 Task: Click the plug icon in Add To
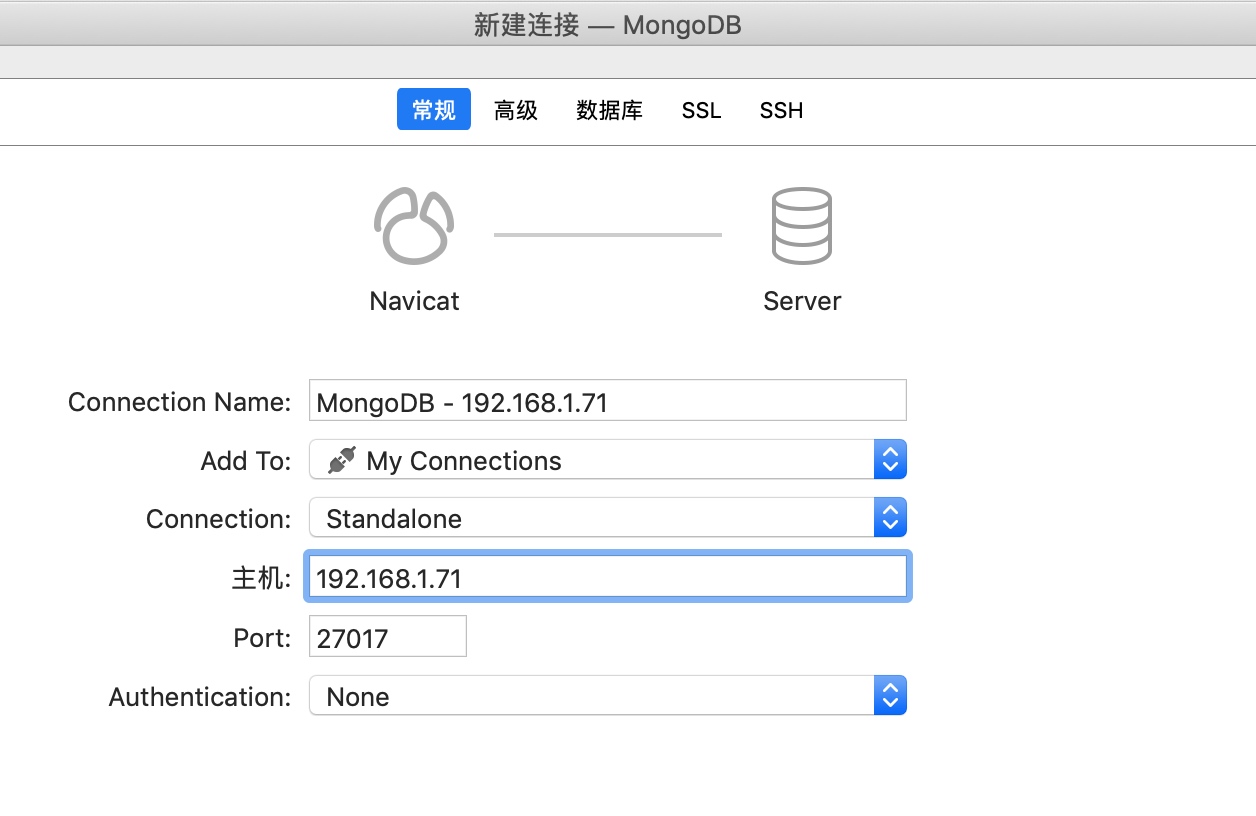pyautogui.click(x=342, y=461)
